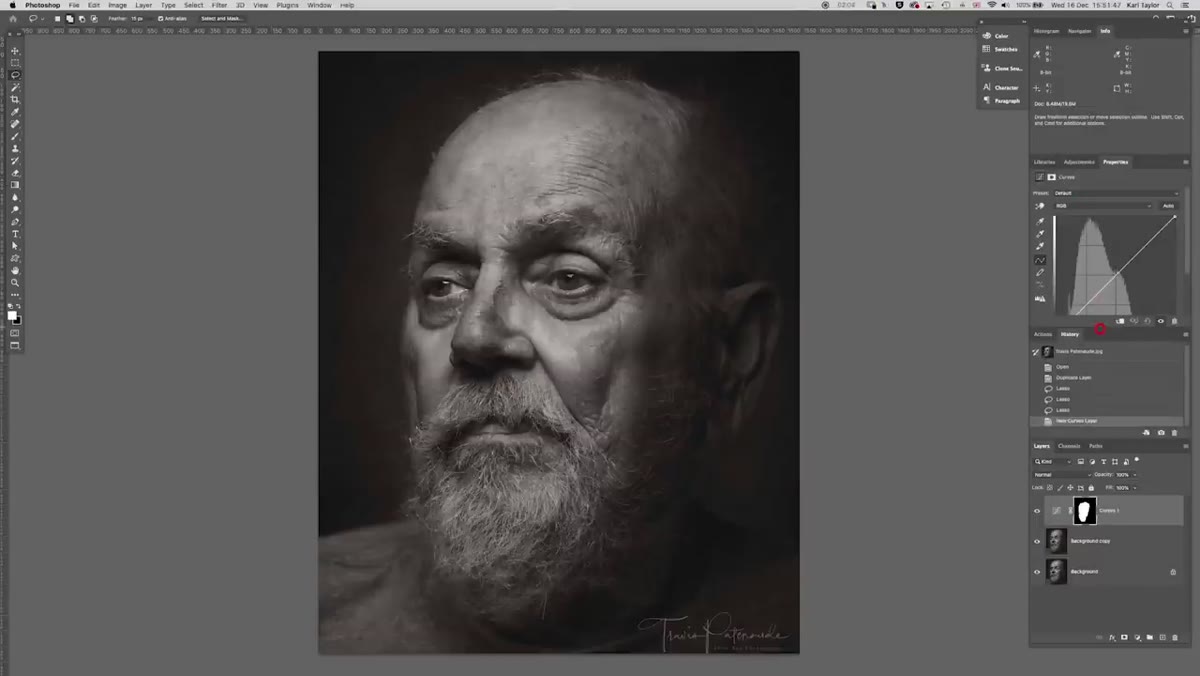The width and height of the screenshot is (1200, 676).
Task: Toggle lock transparent pixels
Action: click(x=1052, y=487)
